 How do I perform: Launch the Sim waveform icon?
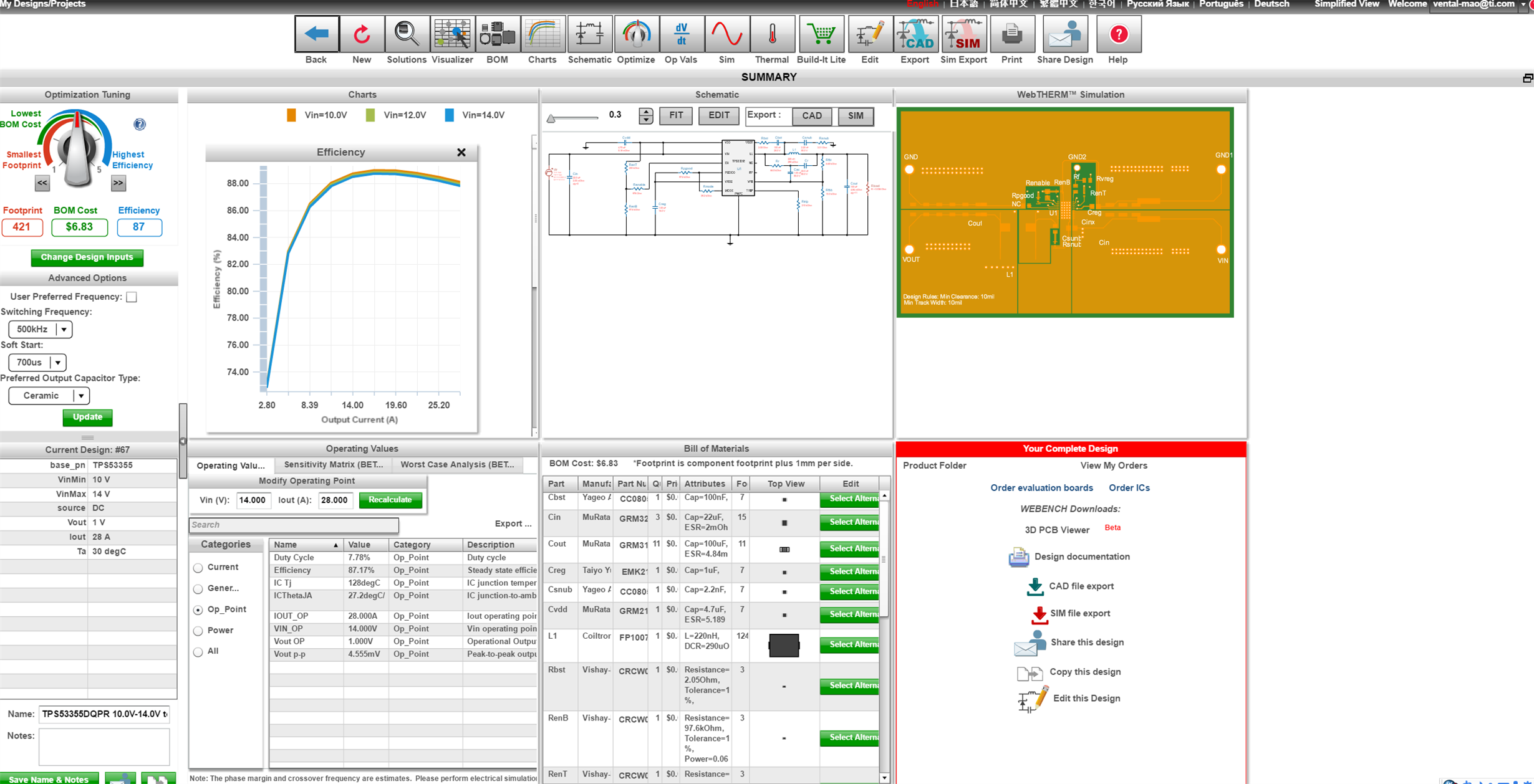pos(726,34)
